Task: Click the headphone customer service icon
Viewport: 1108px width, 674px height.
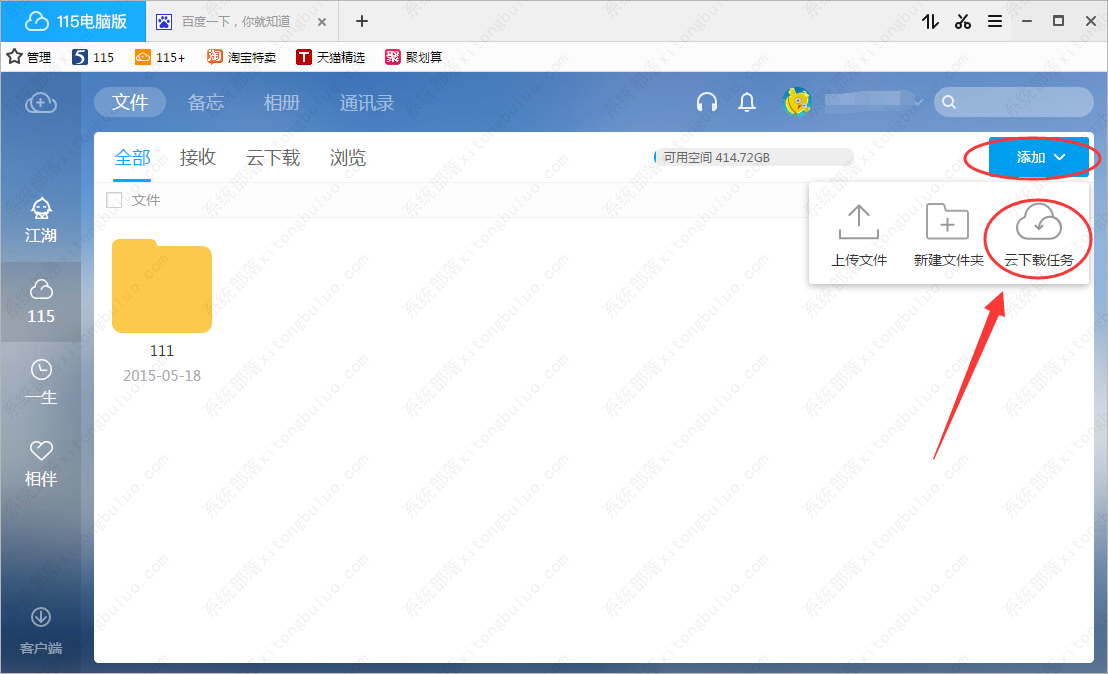Action: [707, 102]
